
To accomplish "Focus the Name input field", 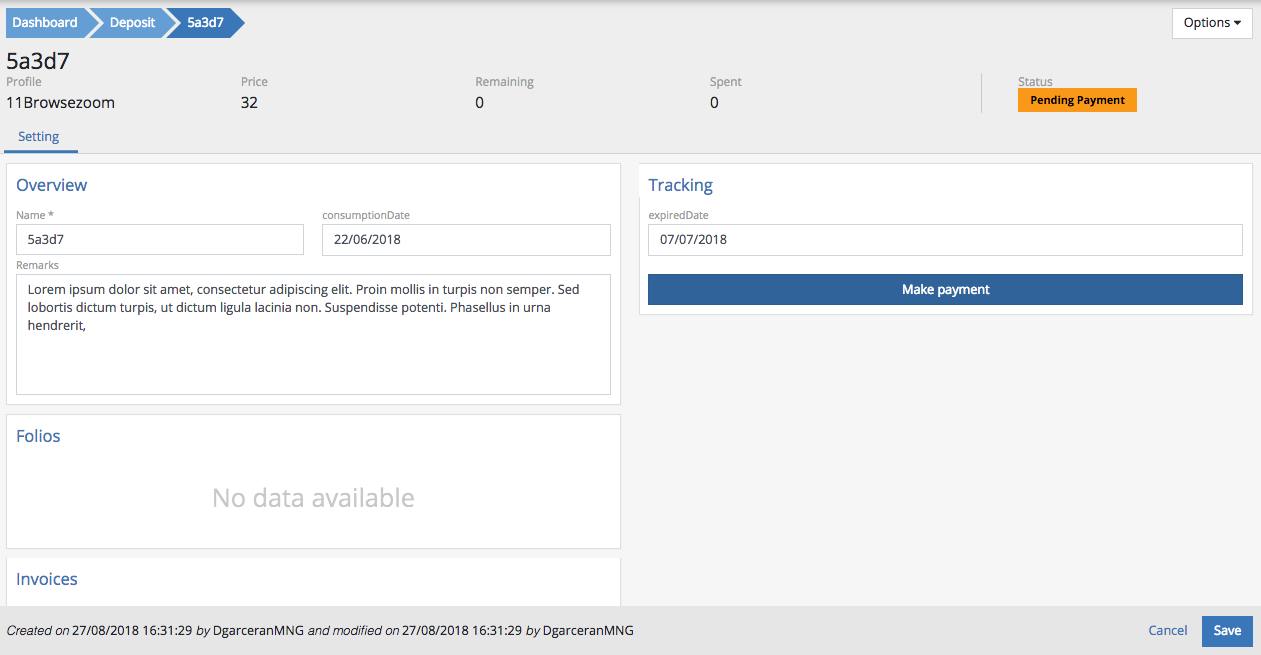I will click(160, 240).
